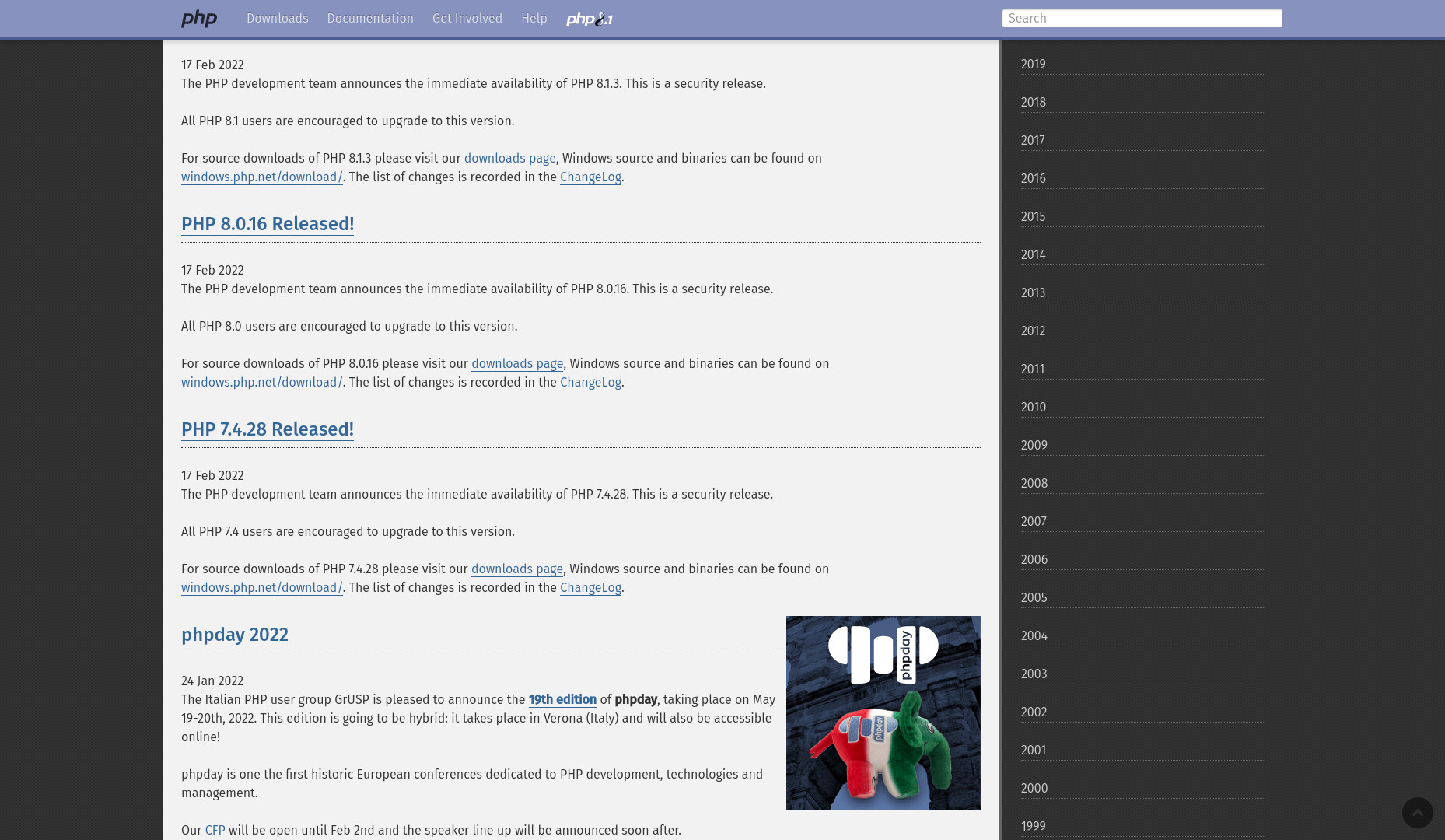Open the 2006 news archive
The width and height of the screenshot is (1445, 840).
coord(1142,560)
